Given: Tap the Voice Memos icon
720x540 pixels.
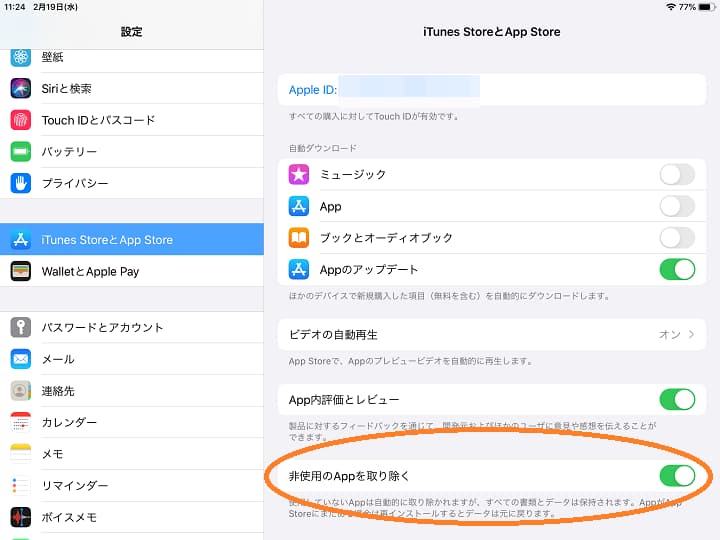Looking at the screenshot, I should point(21,517).
